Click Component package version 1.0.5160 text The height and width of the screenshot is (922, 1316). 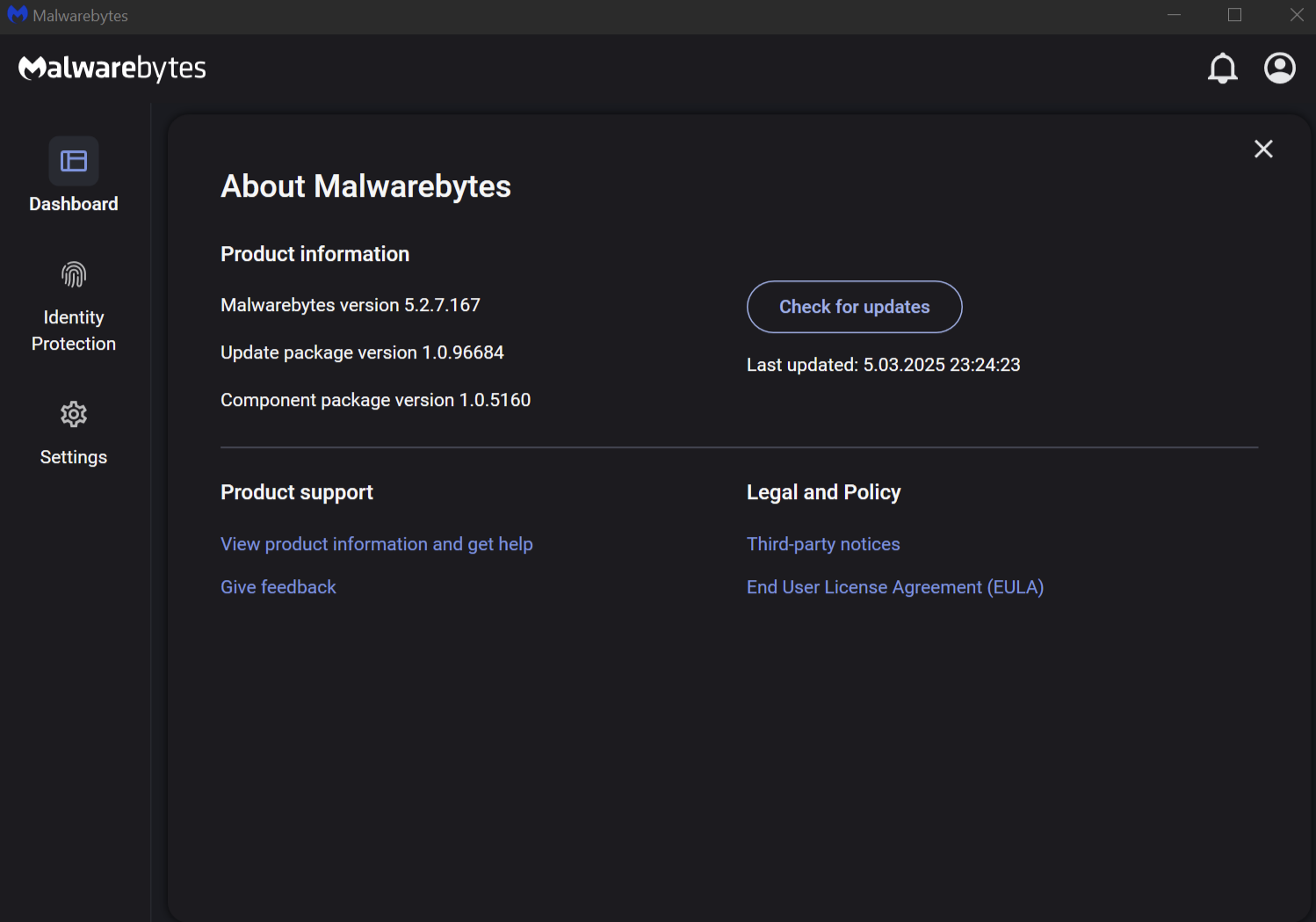pos(376,400)
